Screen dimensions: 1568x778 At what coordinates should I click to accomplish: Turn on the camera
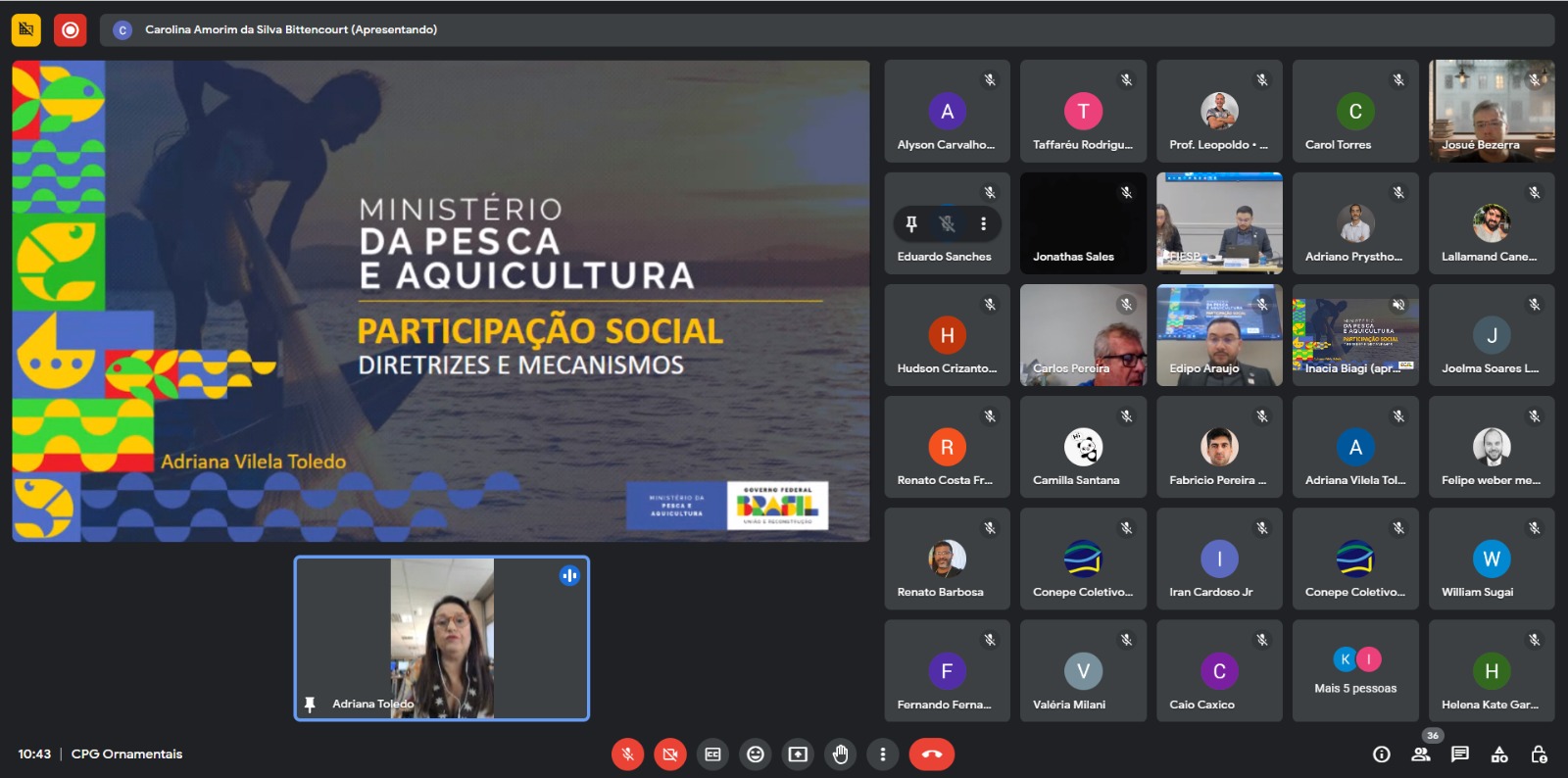[x=670, y=754]
